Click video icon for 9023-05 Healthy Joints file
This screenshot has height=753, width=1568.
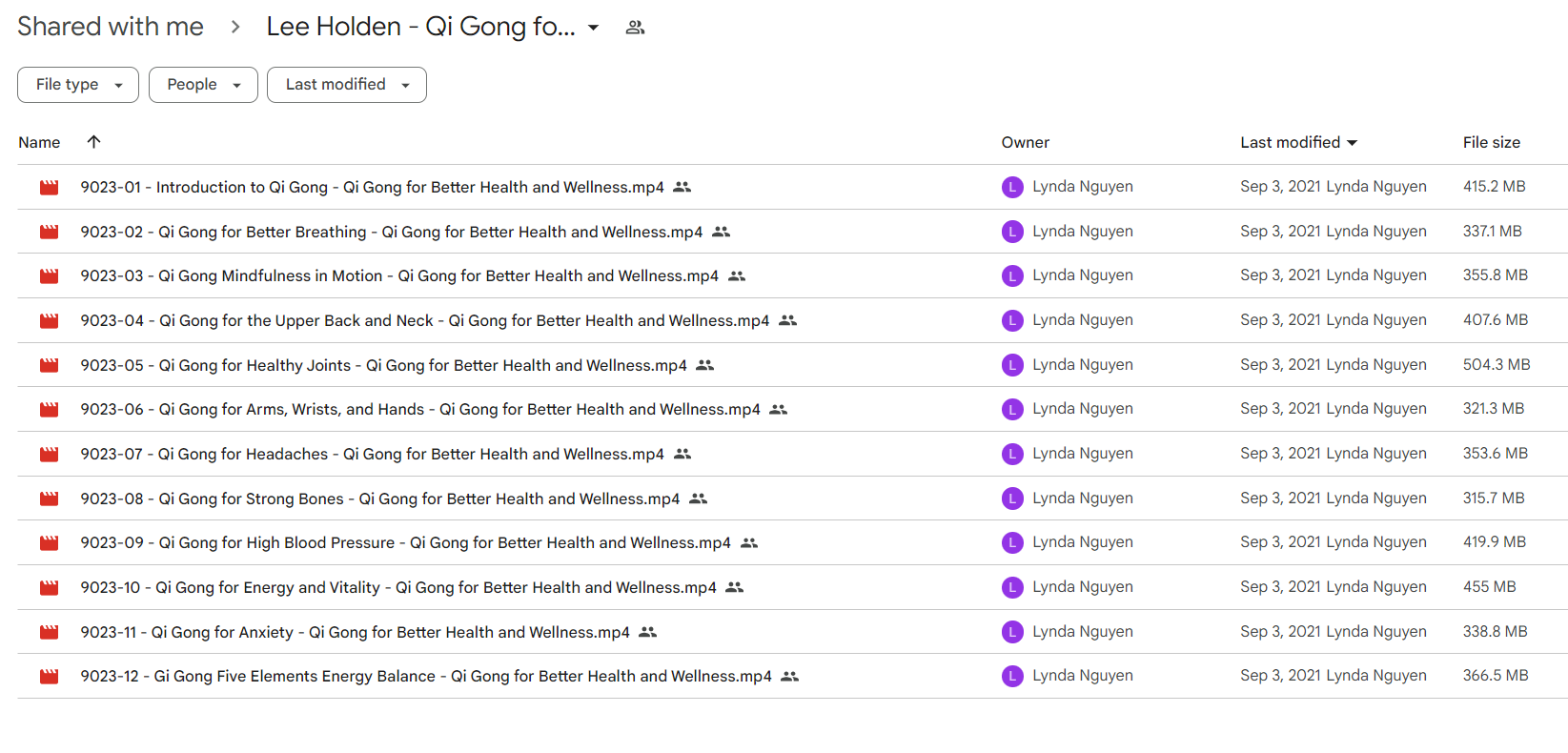(x=50, y=365)
